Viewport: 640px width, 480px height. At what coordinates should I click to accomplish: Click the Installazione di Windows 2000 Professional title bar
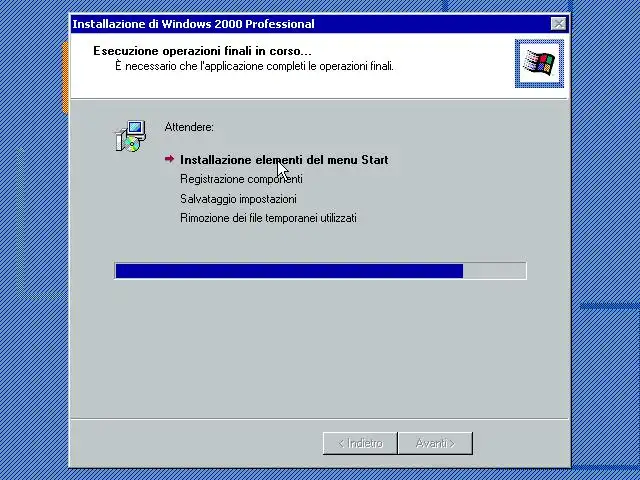click(310, 24)
